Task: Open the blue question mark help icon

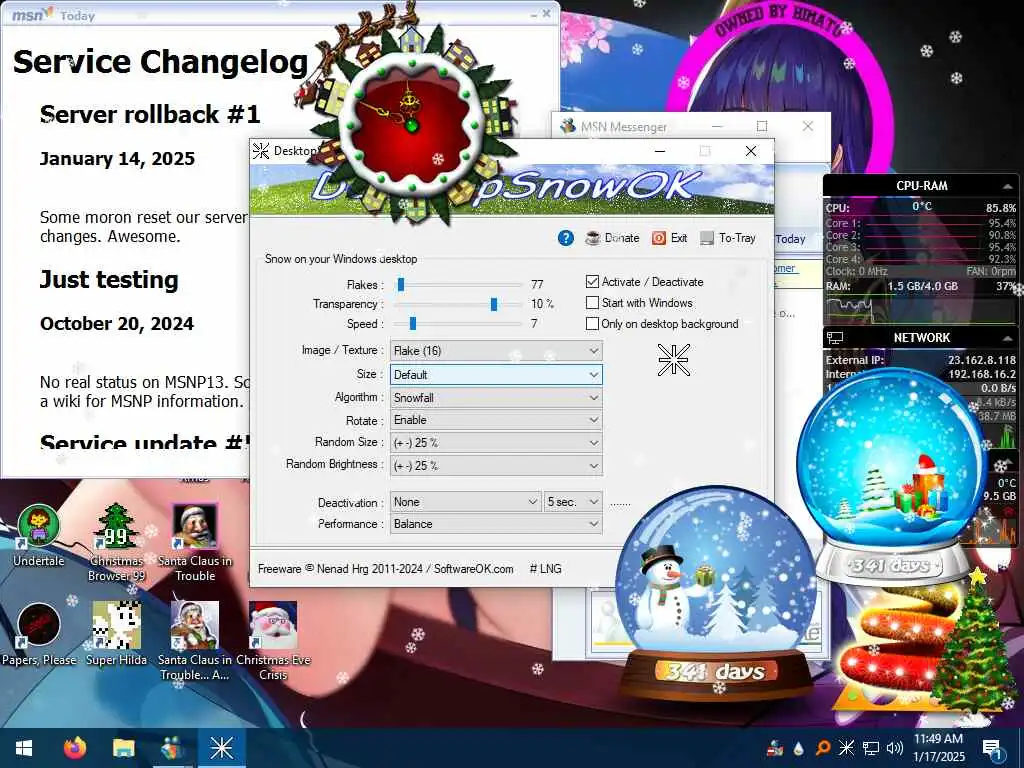Action: (566, 238)
